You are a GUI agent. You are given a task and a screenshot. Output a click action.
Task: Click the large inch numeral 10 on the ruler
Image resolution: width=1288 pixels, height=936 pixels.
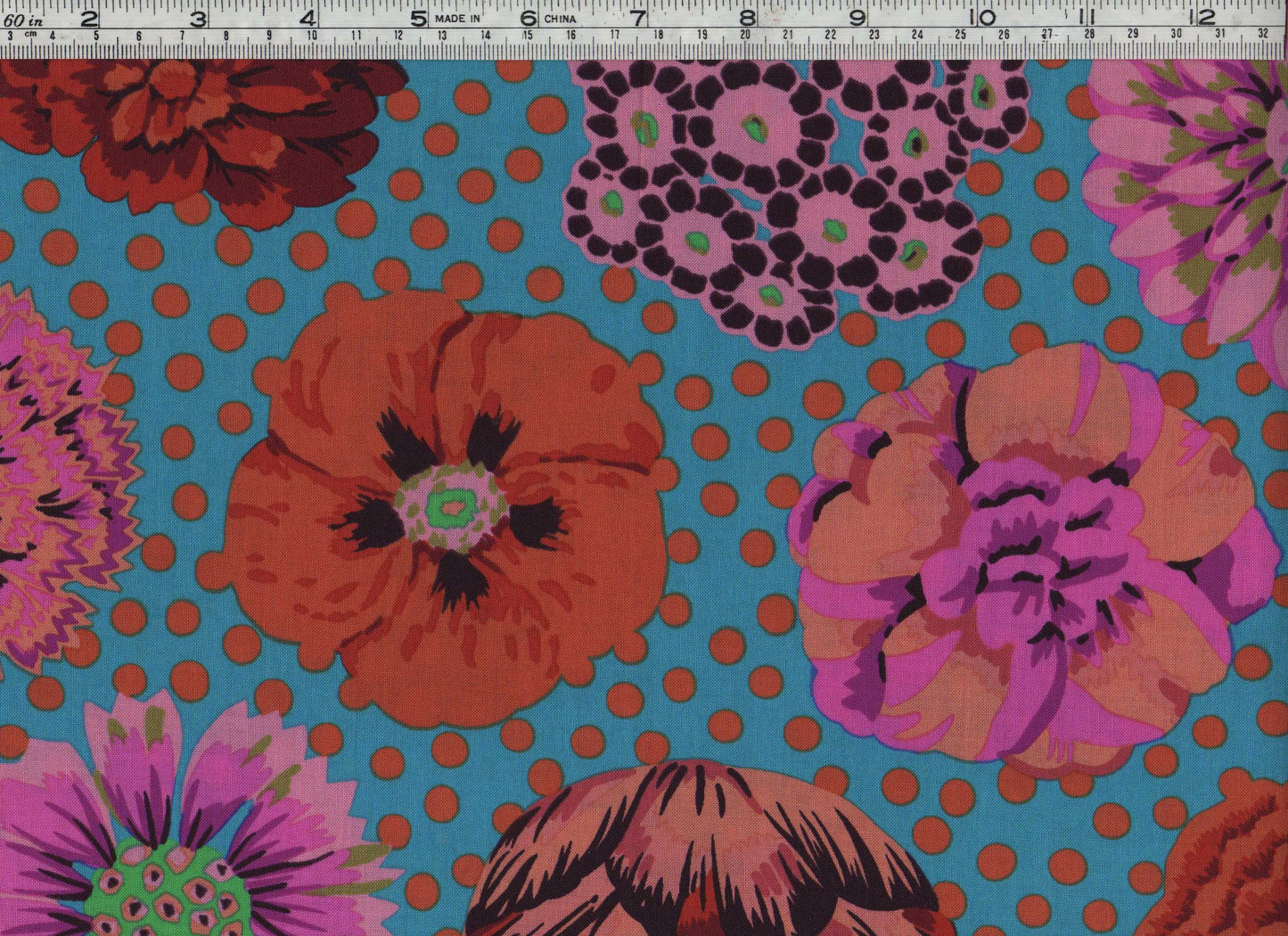click(x=984, y=17)
